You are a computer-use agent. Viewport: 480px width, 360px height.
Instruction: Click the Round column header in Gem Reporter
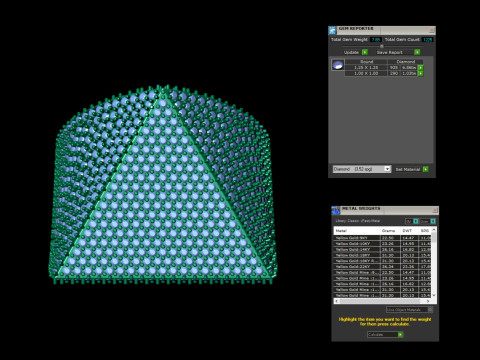click(366, 62)
